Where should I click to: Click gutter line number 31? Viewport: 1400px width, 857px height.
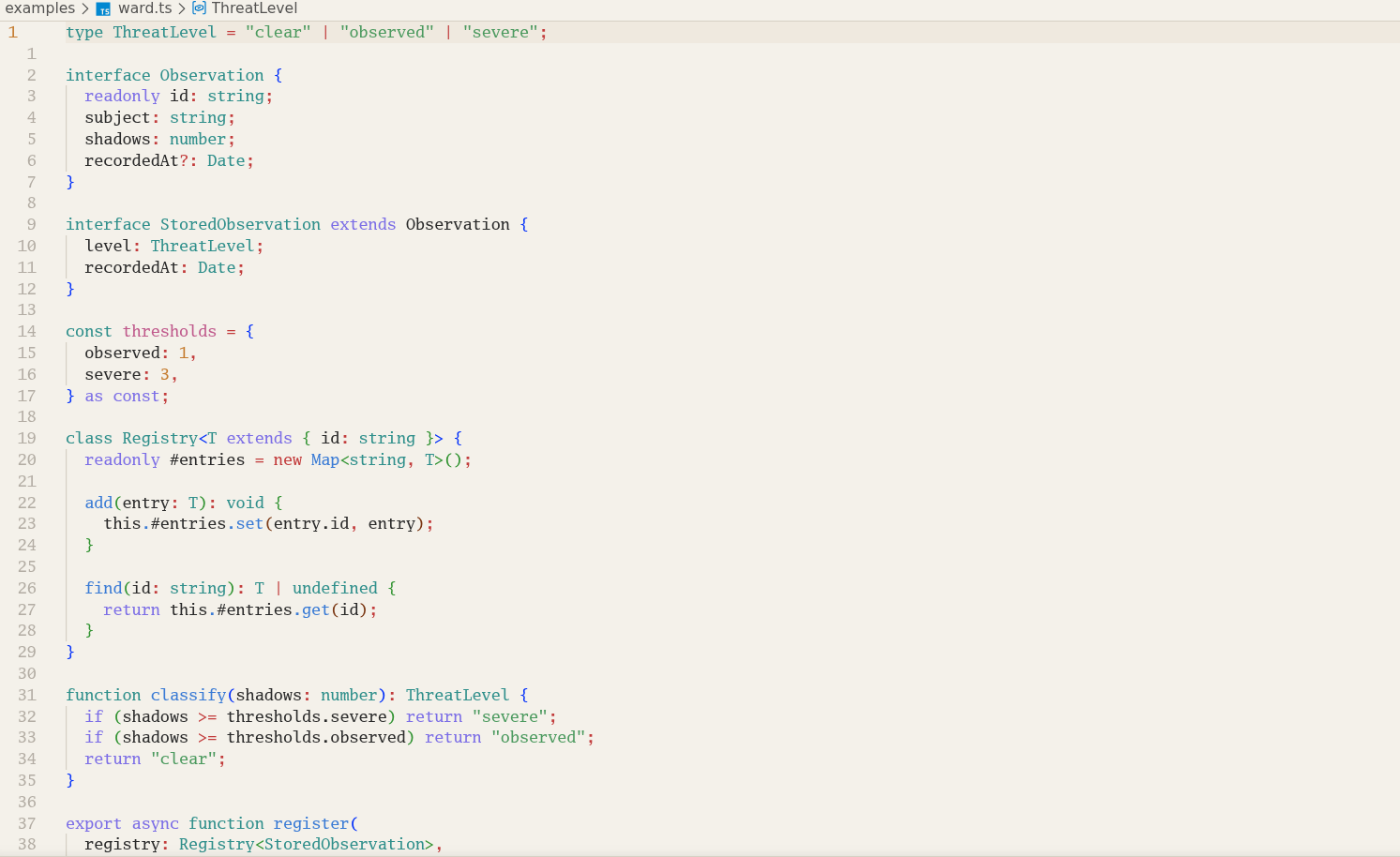click(26, 695)
